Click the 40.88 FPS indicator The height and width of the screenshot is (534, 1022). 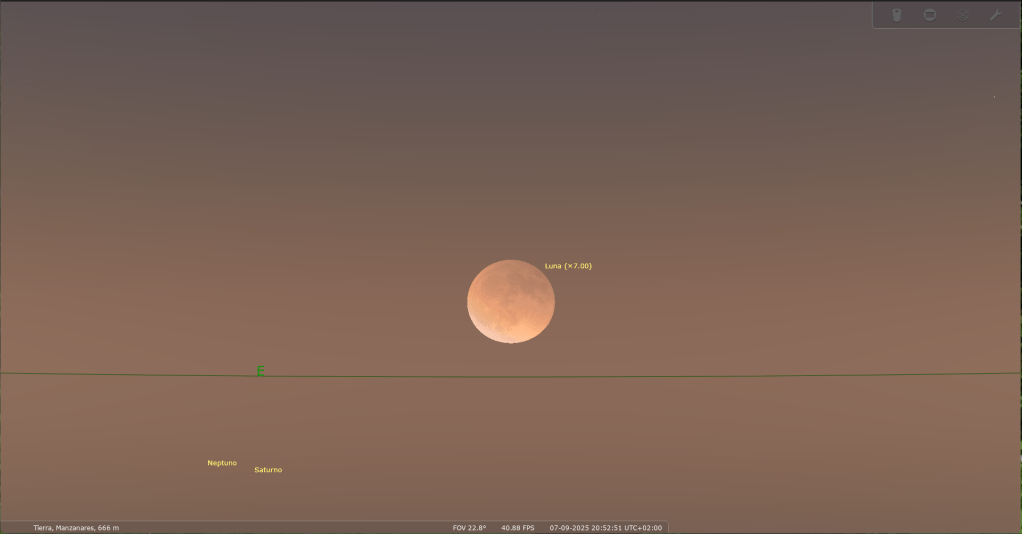pos(518,528)
